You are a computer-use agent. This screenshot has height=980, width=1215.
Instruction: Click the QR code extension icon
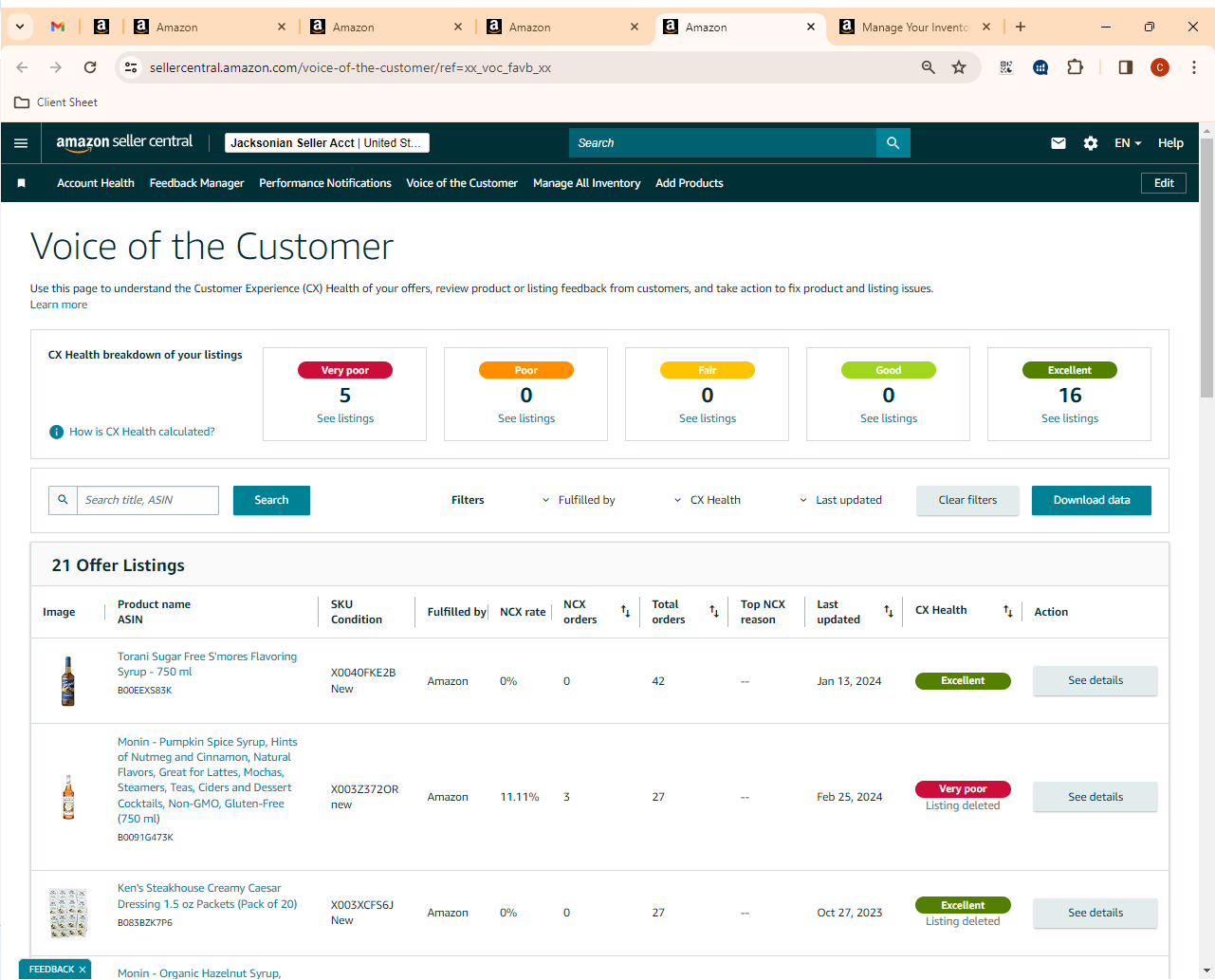coord(1006,67)
